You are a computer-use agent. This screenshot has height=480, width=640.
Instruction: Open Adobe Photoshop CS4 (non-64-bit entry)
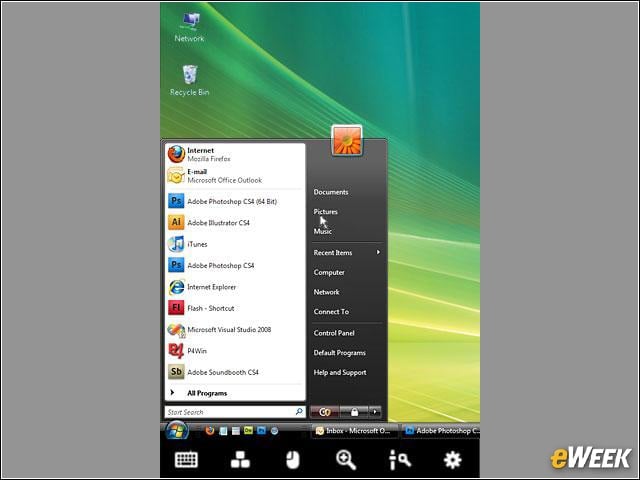pos(235,265)
